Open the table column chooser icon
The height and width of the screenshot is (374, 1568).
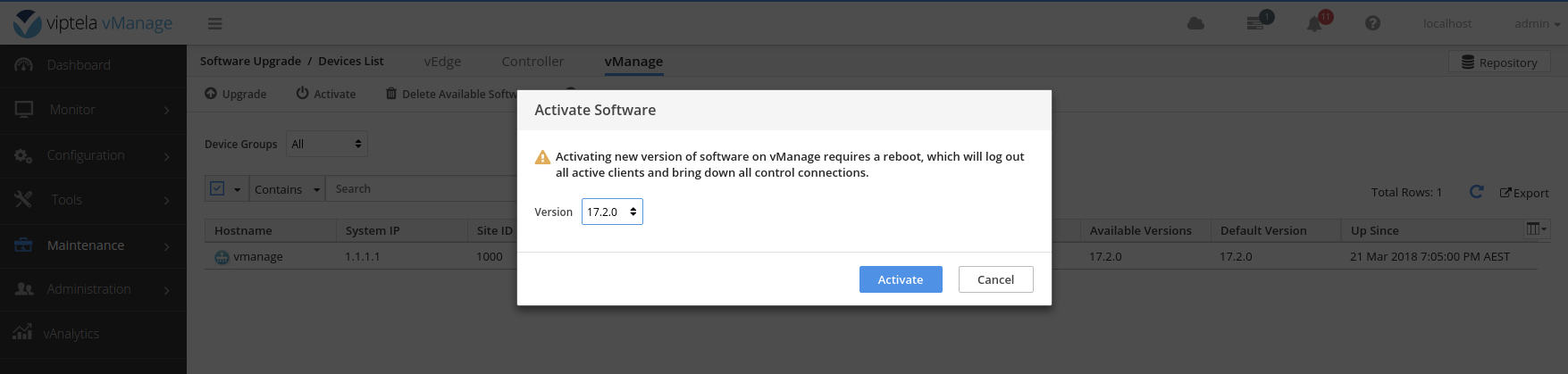1536,229
